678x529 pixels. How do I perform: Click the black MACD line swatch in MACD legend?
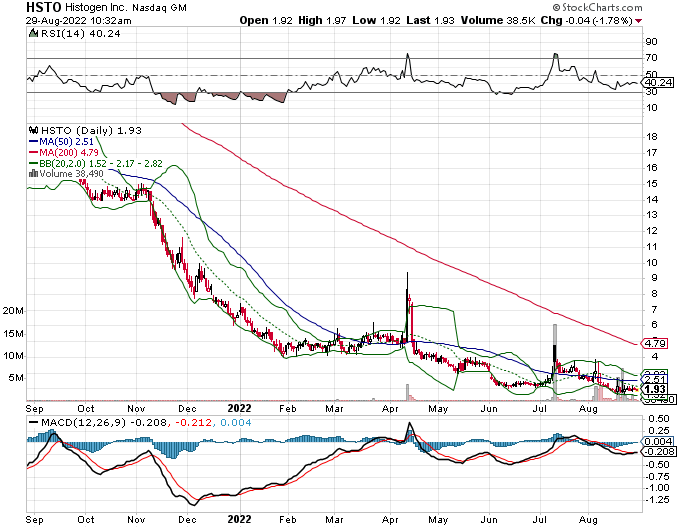click(33, 423)
